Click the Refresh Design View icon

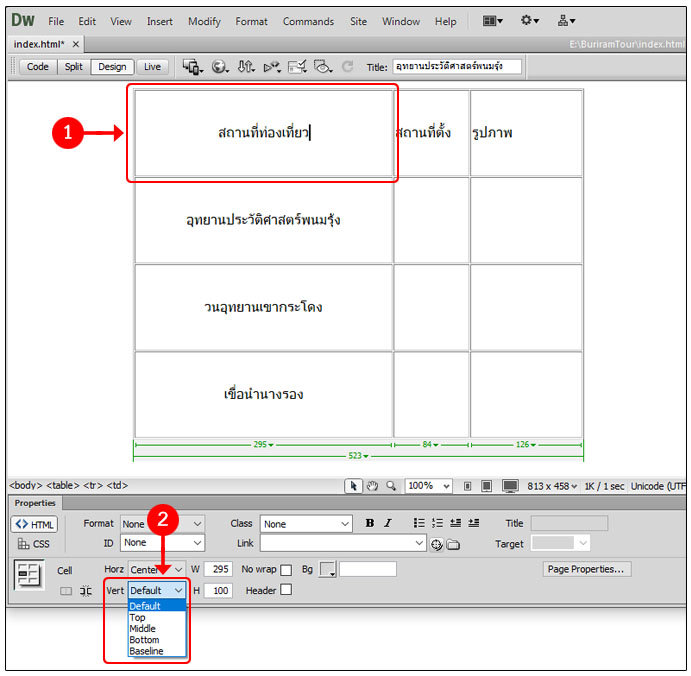coord(347,67)
